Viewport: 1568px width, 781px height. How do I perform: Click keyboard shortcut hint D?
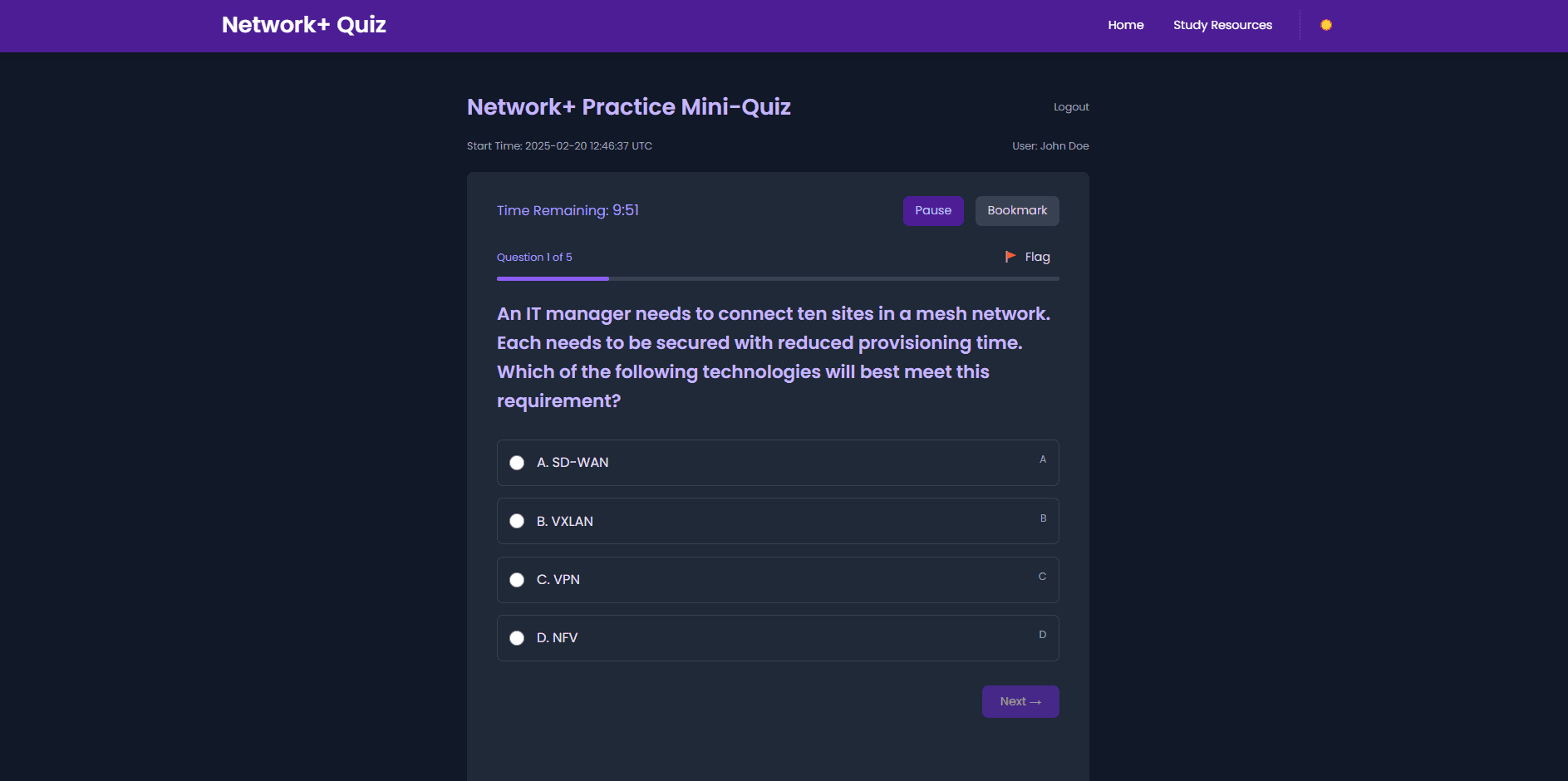coord(1042,635)
